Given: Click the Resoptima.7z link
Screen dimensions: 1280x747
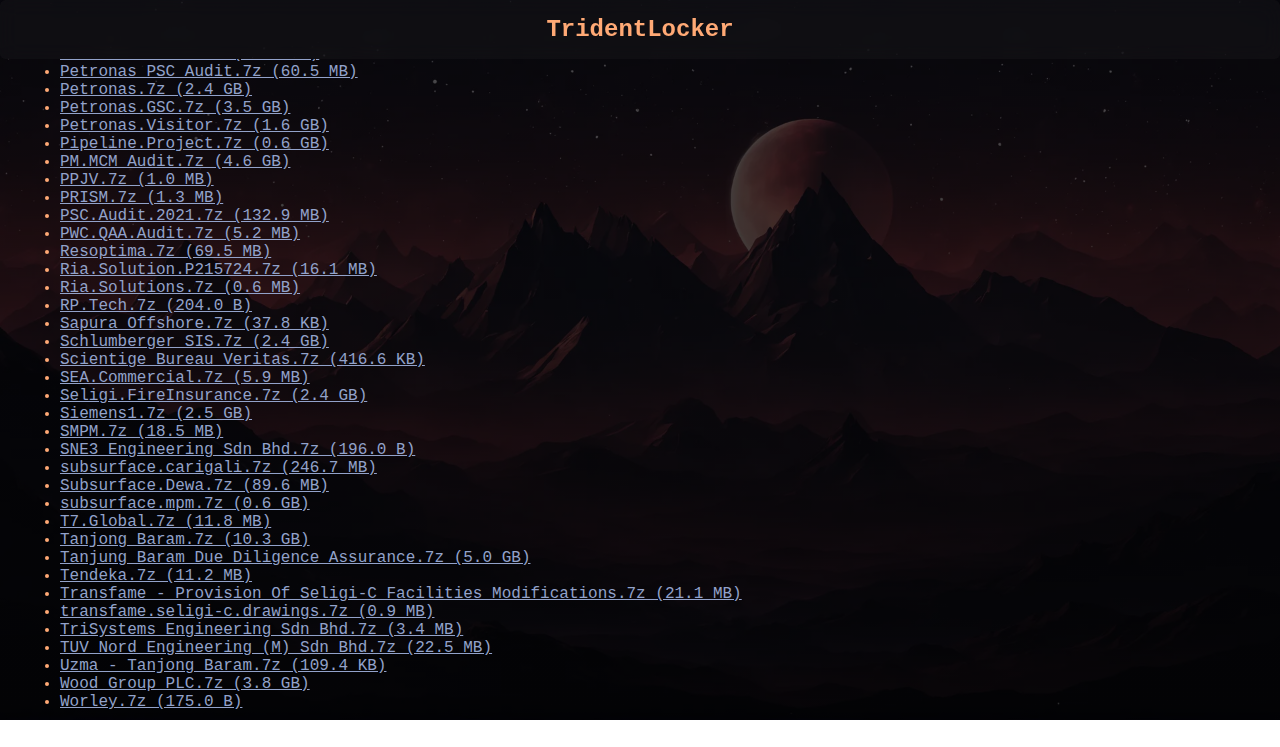Looking at the screenshot, I should click(165, 252).
